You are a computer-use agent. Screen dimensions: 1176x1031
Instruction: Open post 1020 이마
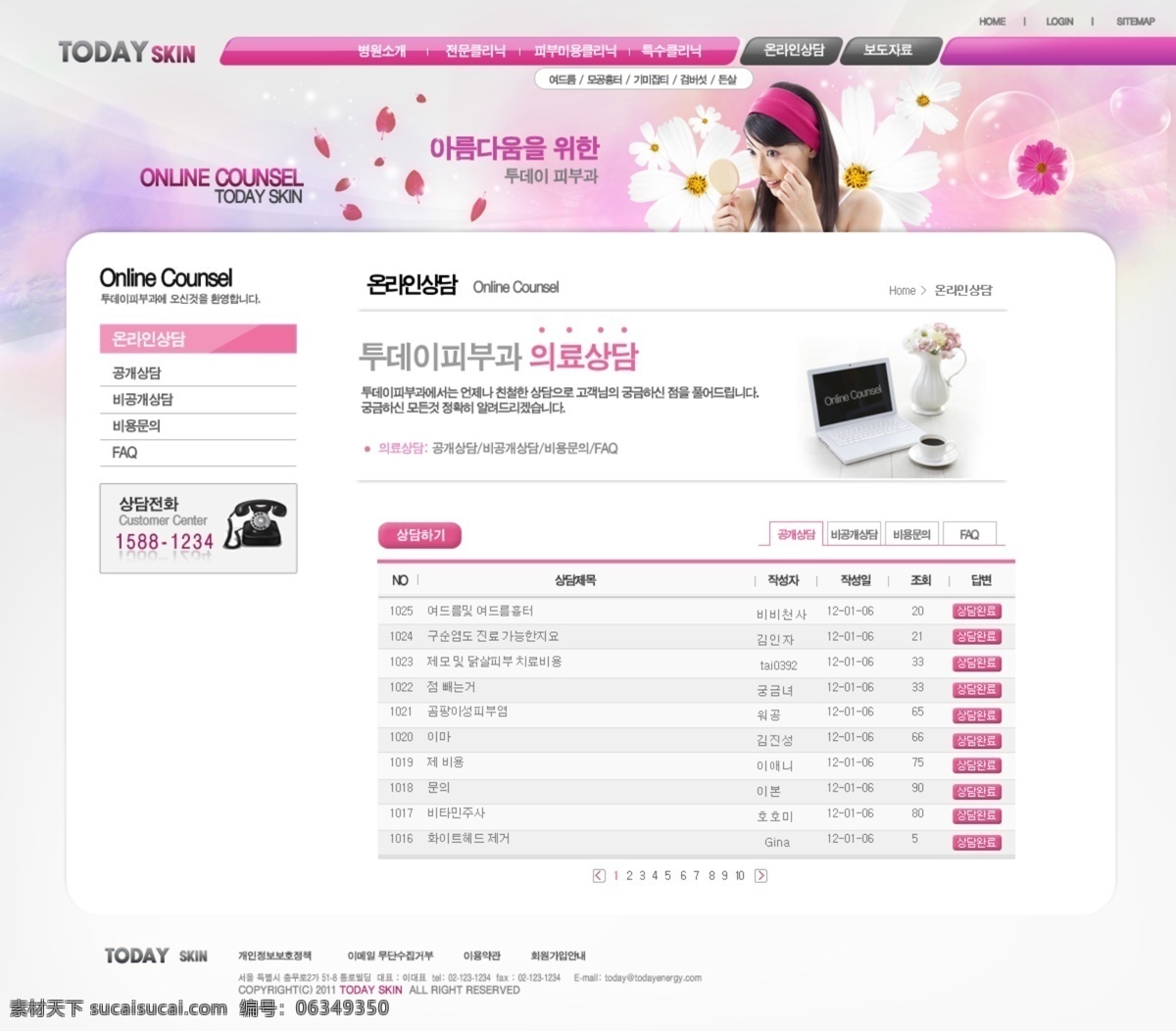[439, 737]
